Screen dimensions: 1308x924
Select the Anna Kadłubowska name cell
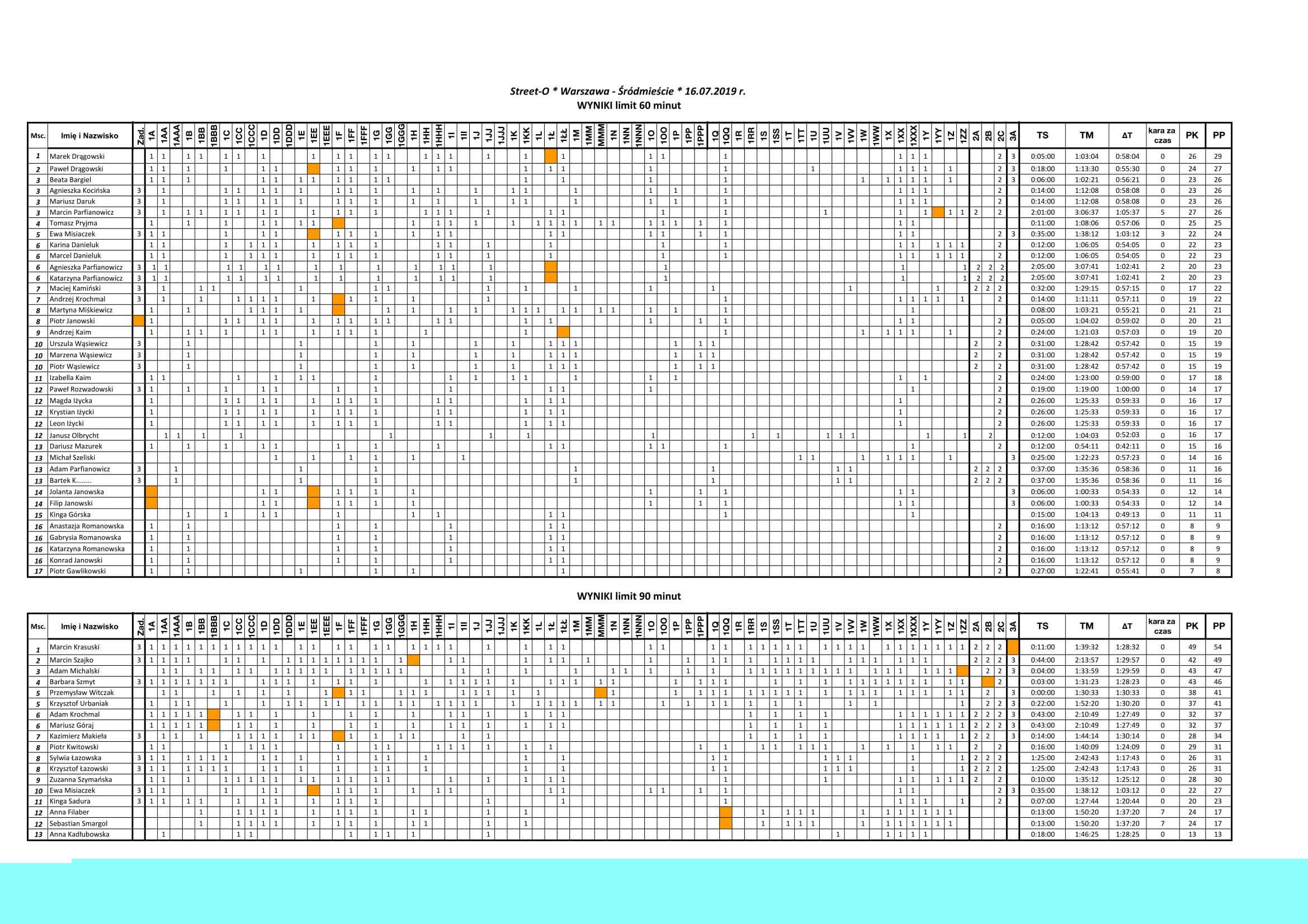(79, 834)
